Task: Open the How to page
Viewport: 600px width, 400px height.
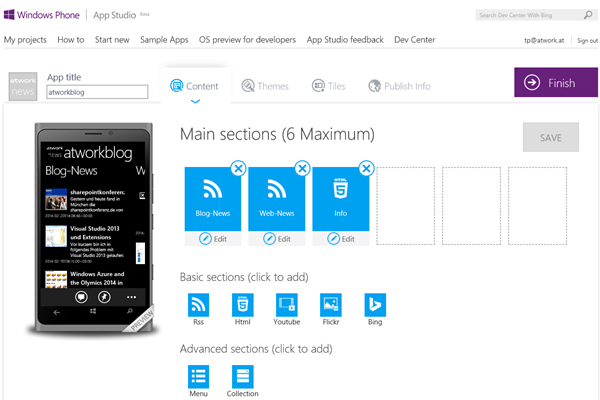Action: [71, 40]
